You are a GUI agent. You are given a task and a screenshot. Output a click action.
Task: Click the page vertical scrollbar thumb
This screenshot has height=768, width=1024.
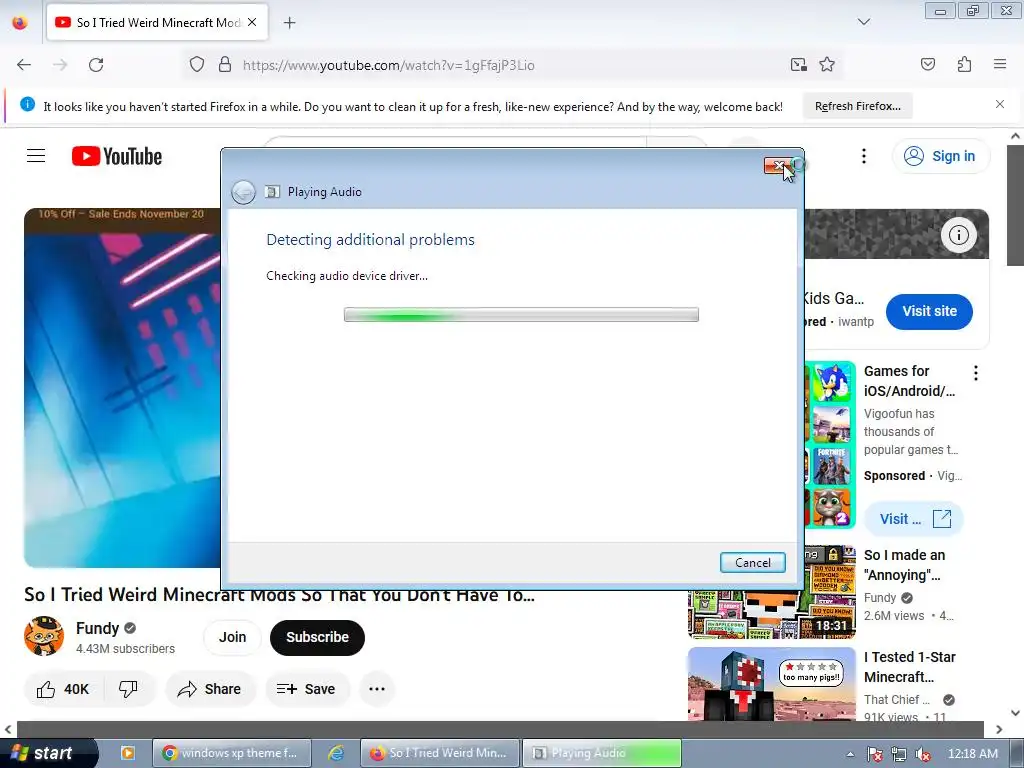(x=1016, y=205)
